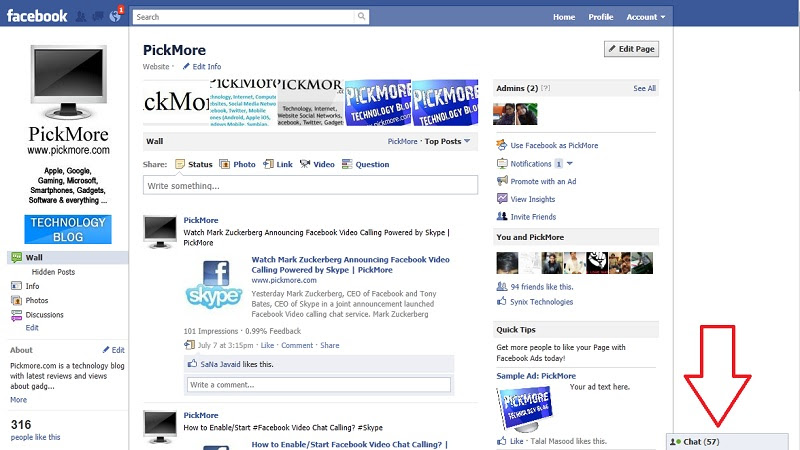The height and width of the screenshot is (450, 800).
Task: Open the Account dropdown menu
Action: [x=645, y=17]
